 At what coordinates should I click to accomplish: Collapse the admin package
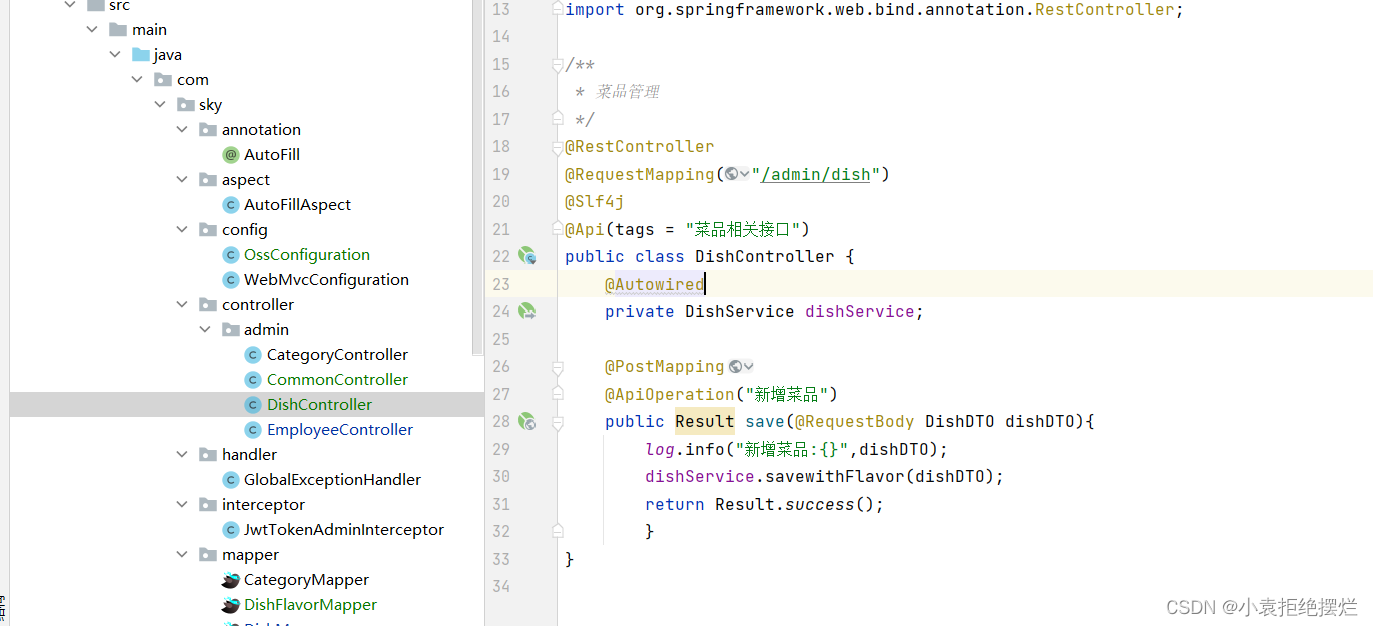click(x=205, y=330)
